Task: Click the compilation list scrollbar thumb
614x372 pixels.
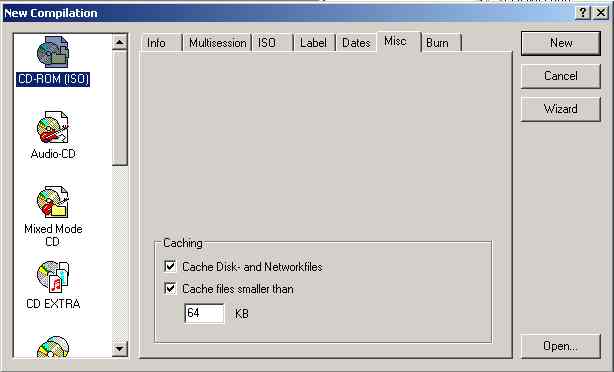Action: 120,108
